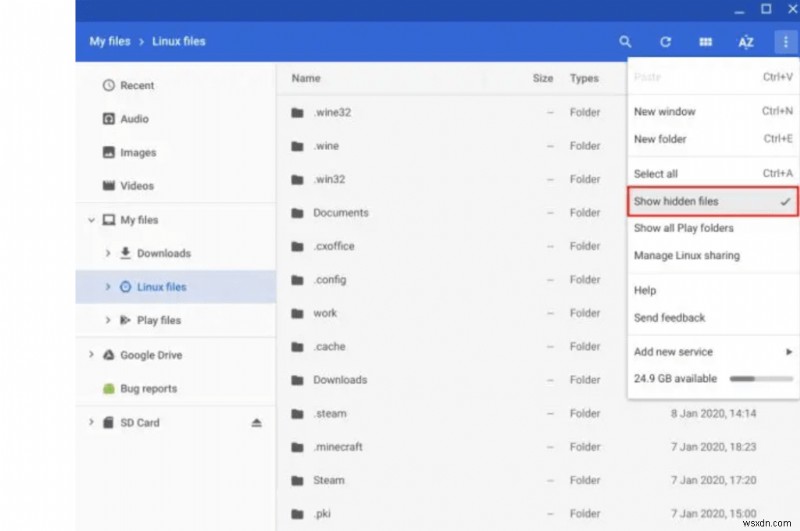The width and height of the screenshot is (800, 531).
Task: Open Bug reports in the sidebar
Action: [x=176, y=389]
